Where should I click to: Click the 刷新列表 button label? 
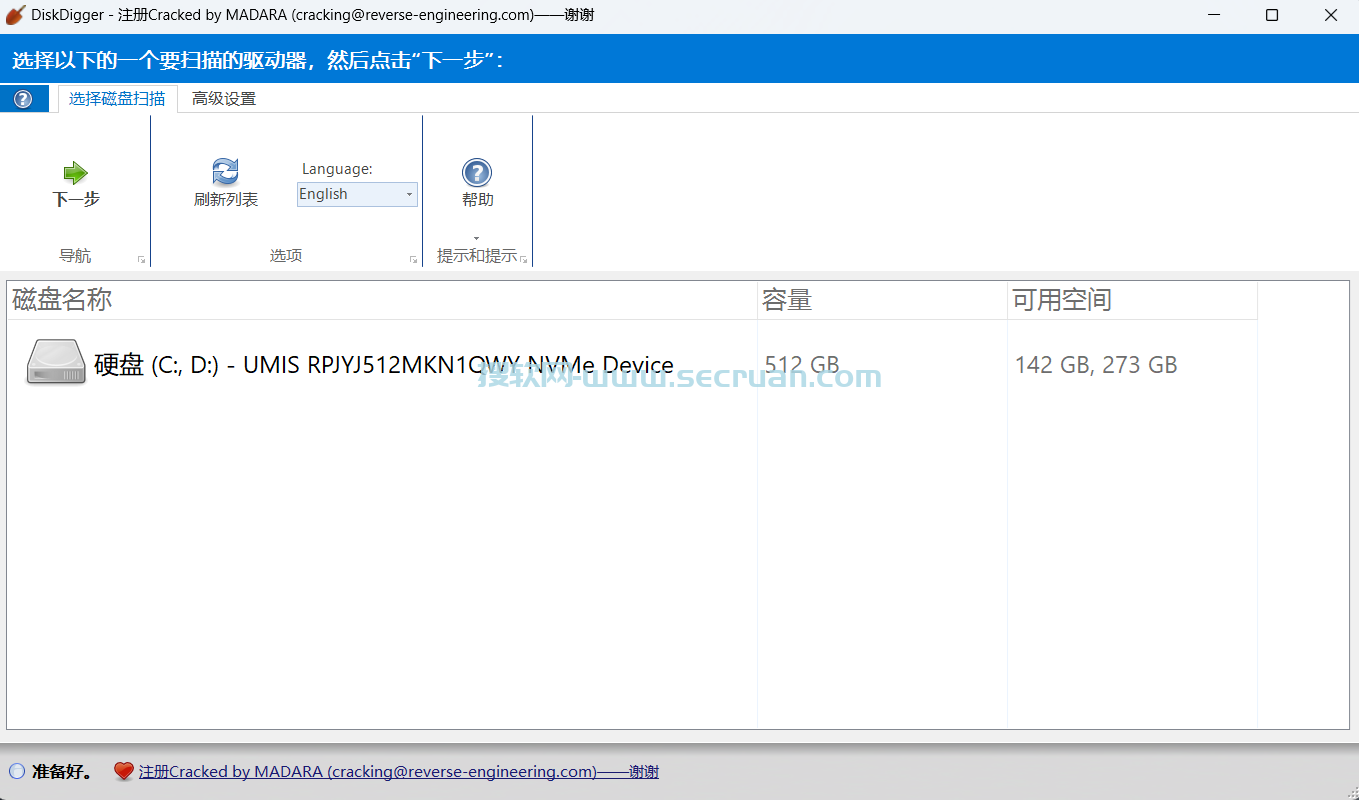[x=226, y=200]
